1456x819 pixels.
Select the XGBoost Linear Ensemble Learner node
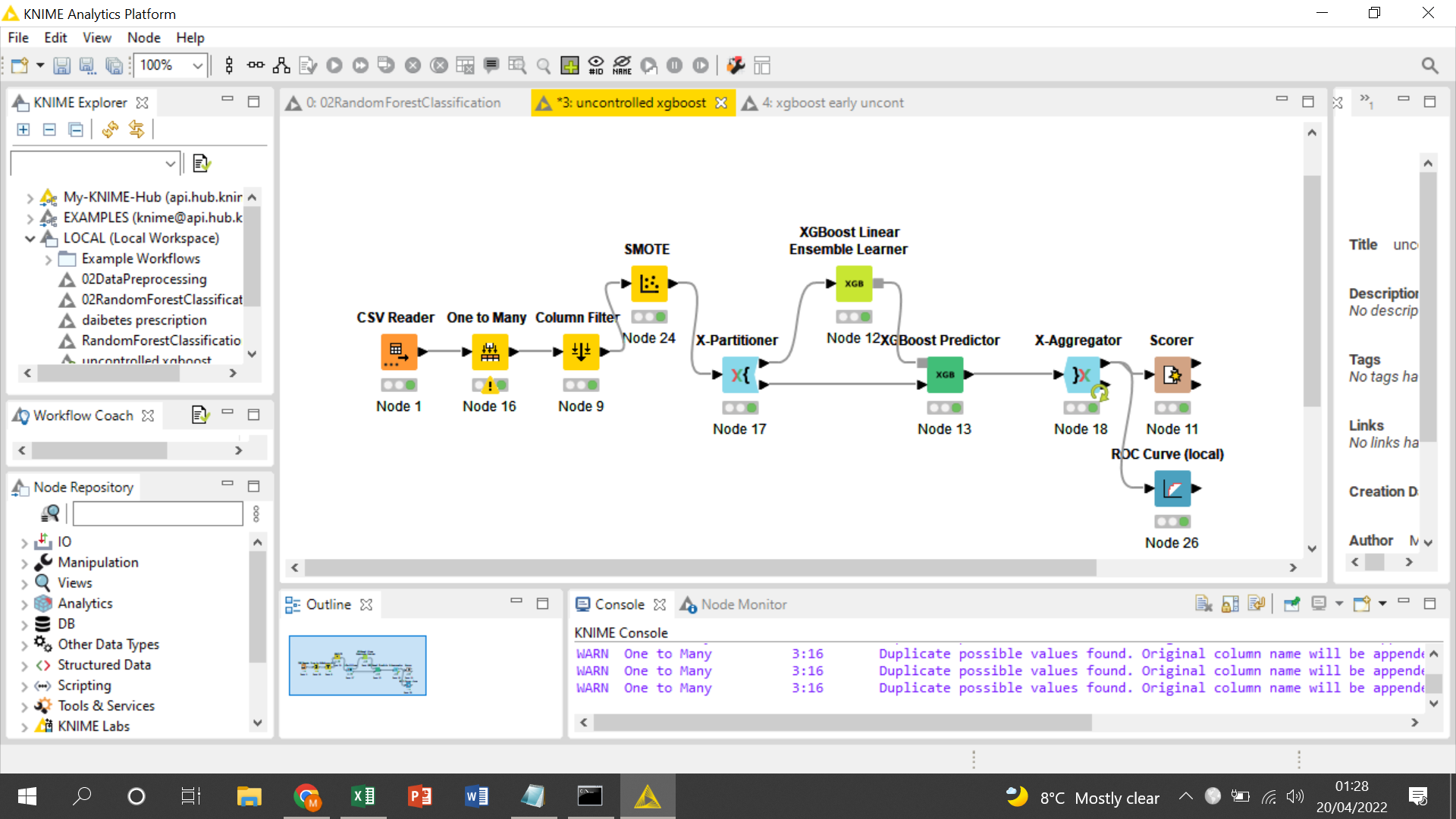854,284
